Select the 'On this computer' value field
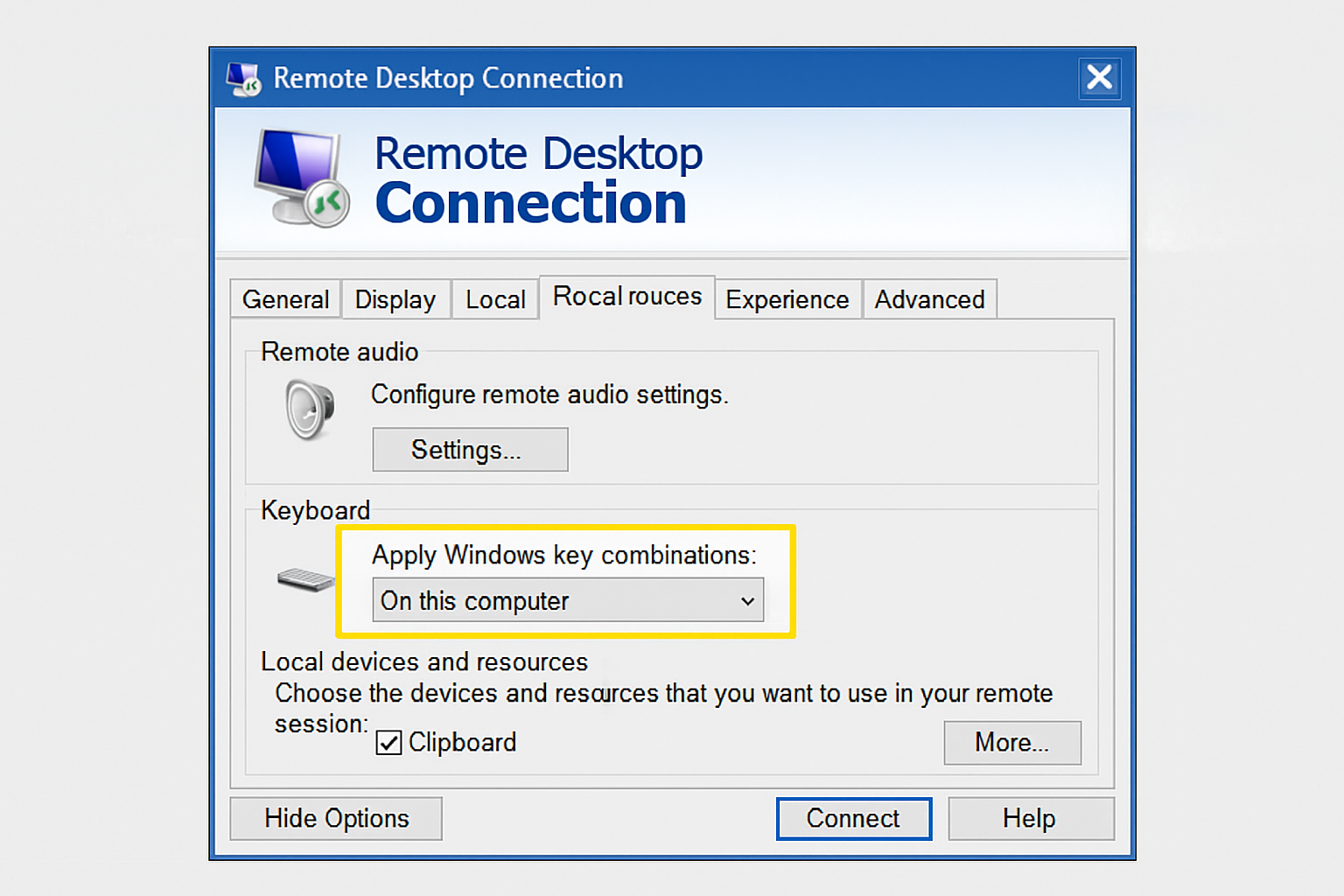 (x=542, y=600)
